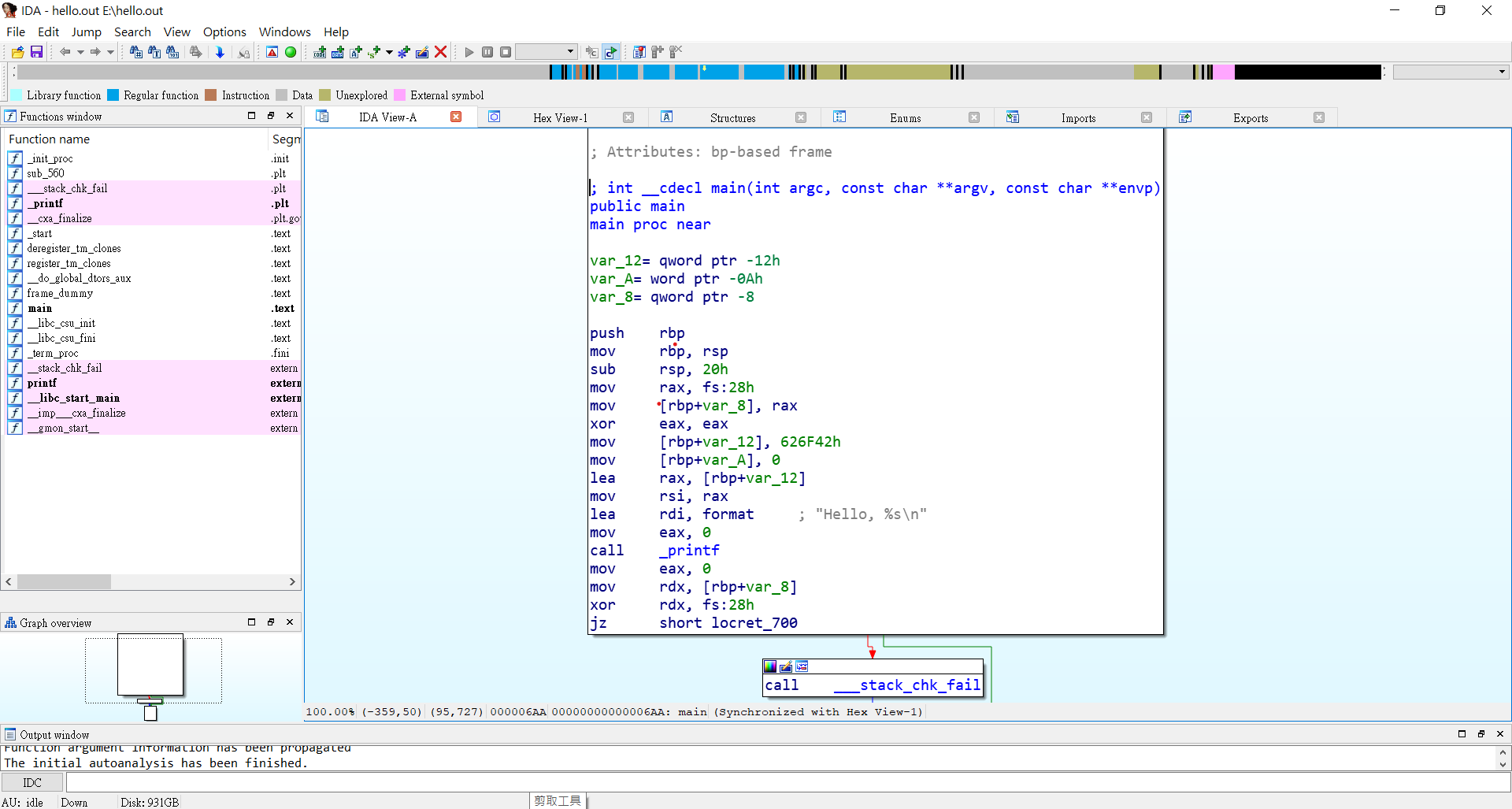Click the External symbol color legend swatch

click(399, 95)
